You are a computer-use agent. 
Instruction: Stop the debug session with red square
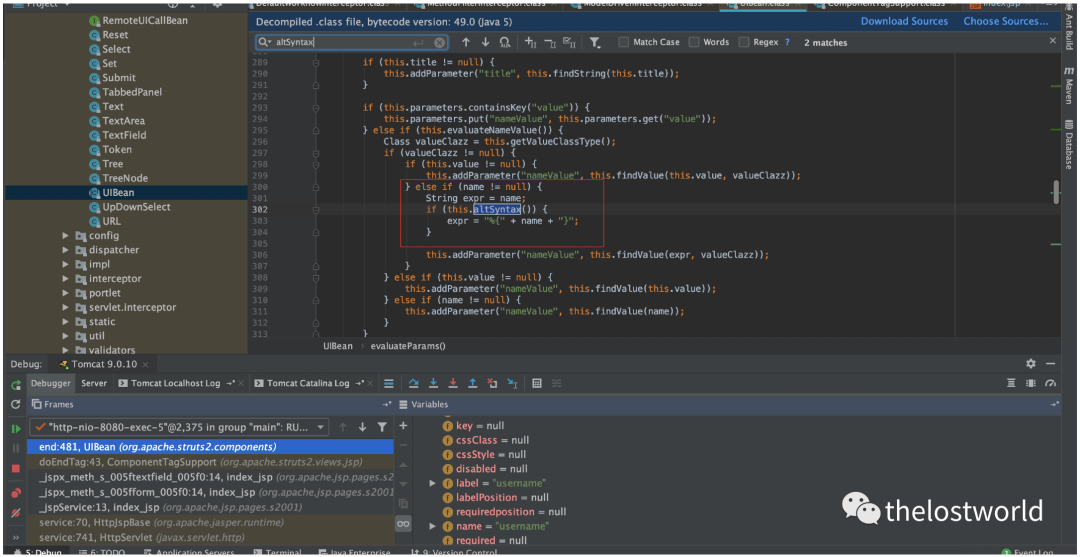click(x=16, y=468)
